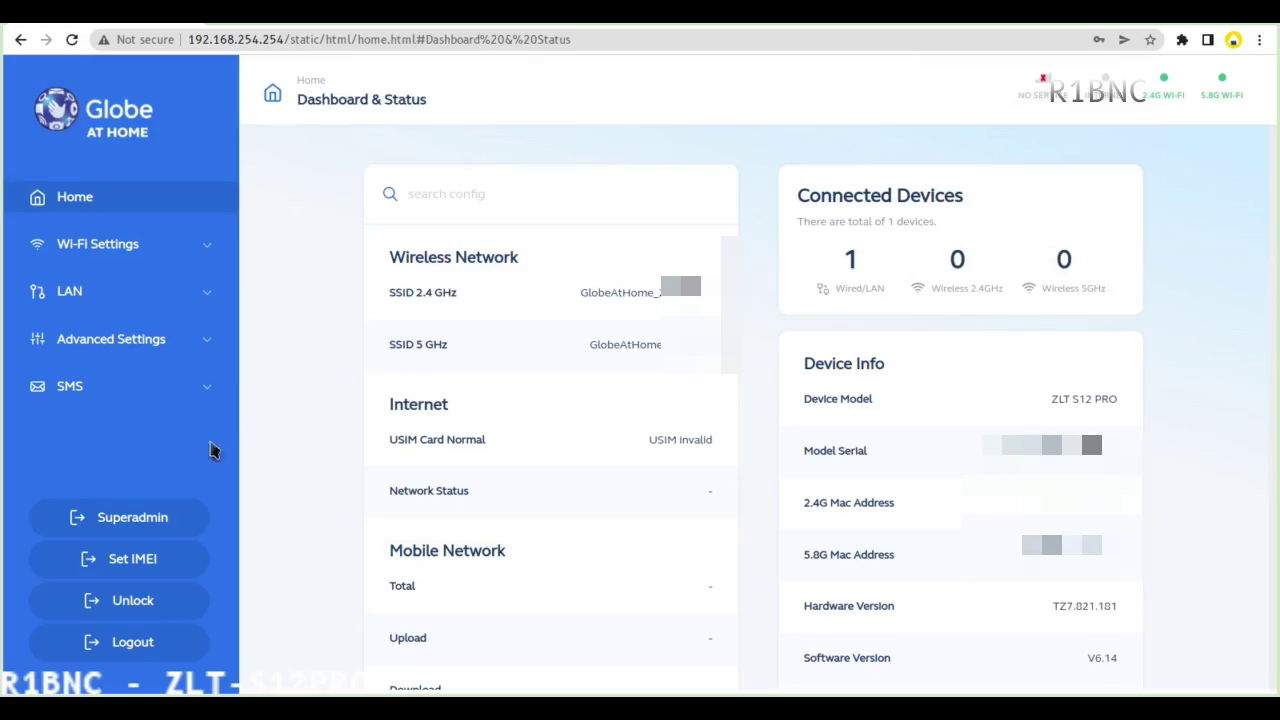Click the home icon beside Dashboard & Status
Image resolution: width=1280 pixels, height=720 pixels.
click(272, 93)
